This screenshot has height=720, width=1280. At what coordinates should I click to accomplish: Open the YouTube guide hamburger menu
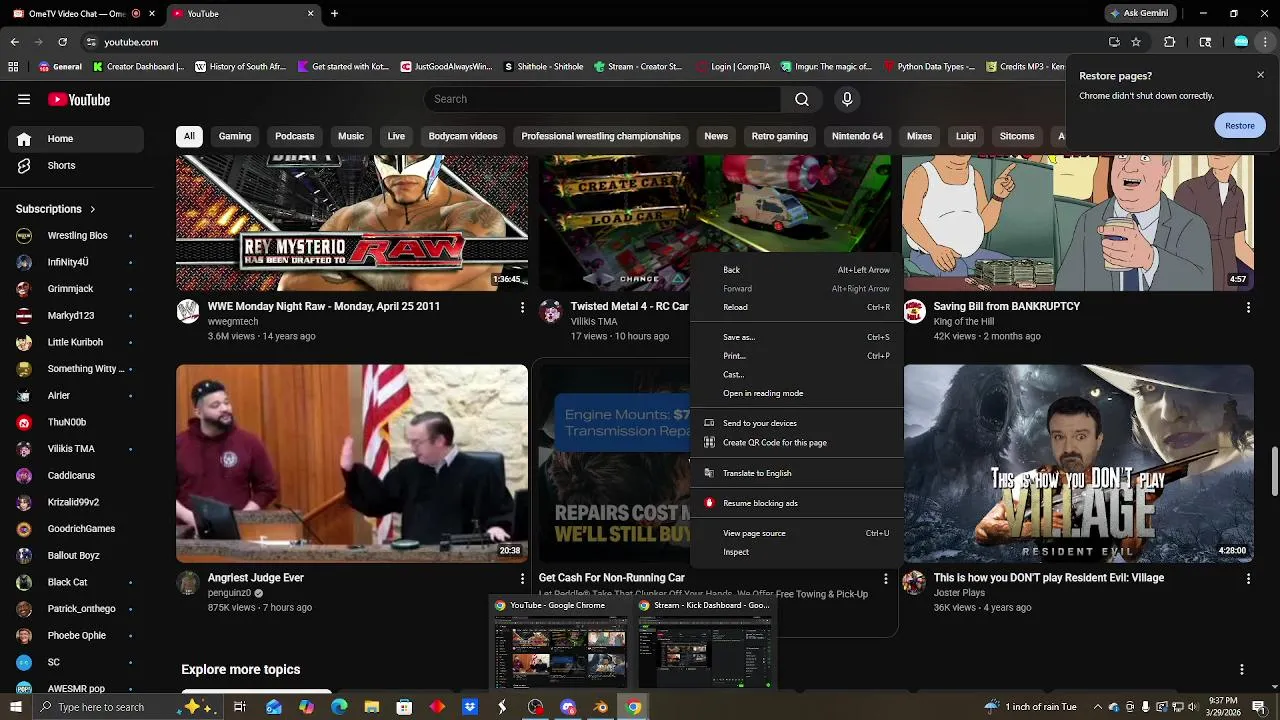tap(24, 99)
